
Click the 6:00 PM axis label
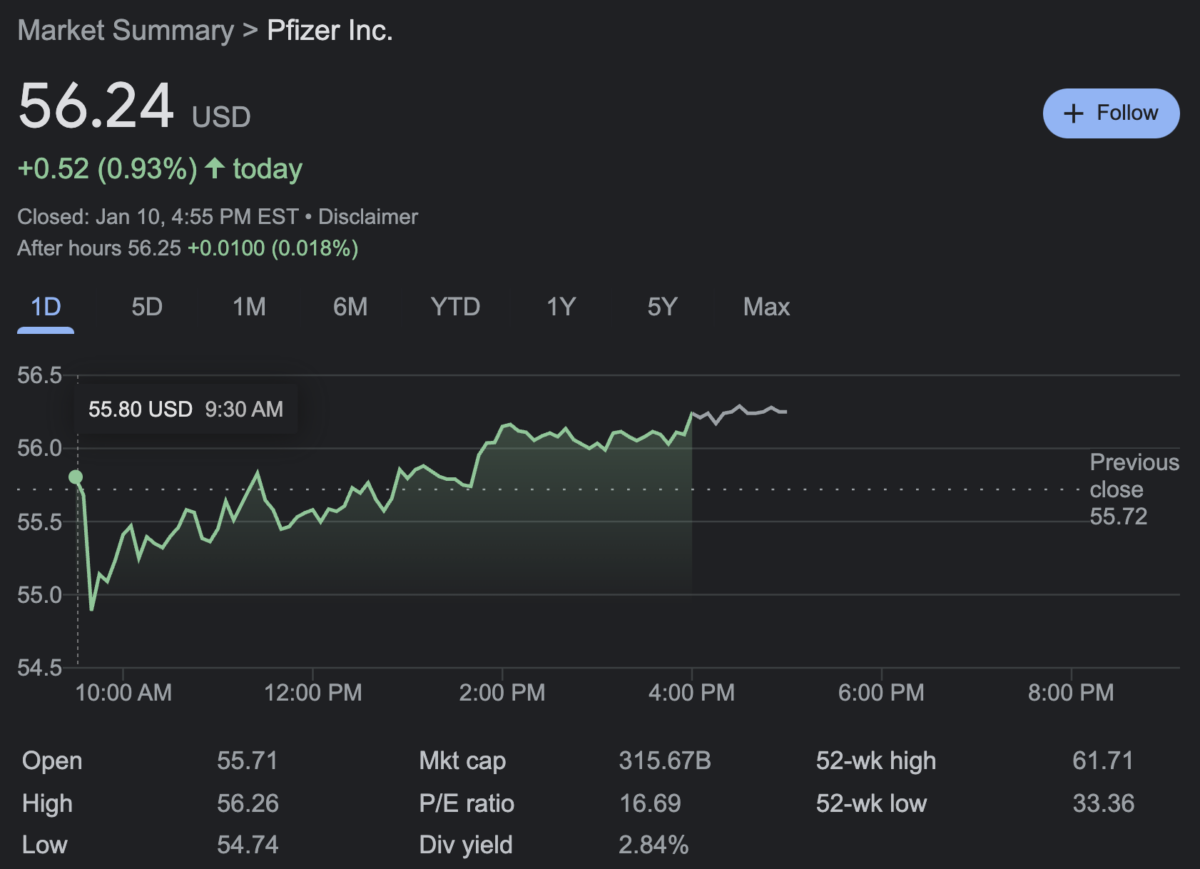coord(881,692)
